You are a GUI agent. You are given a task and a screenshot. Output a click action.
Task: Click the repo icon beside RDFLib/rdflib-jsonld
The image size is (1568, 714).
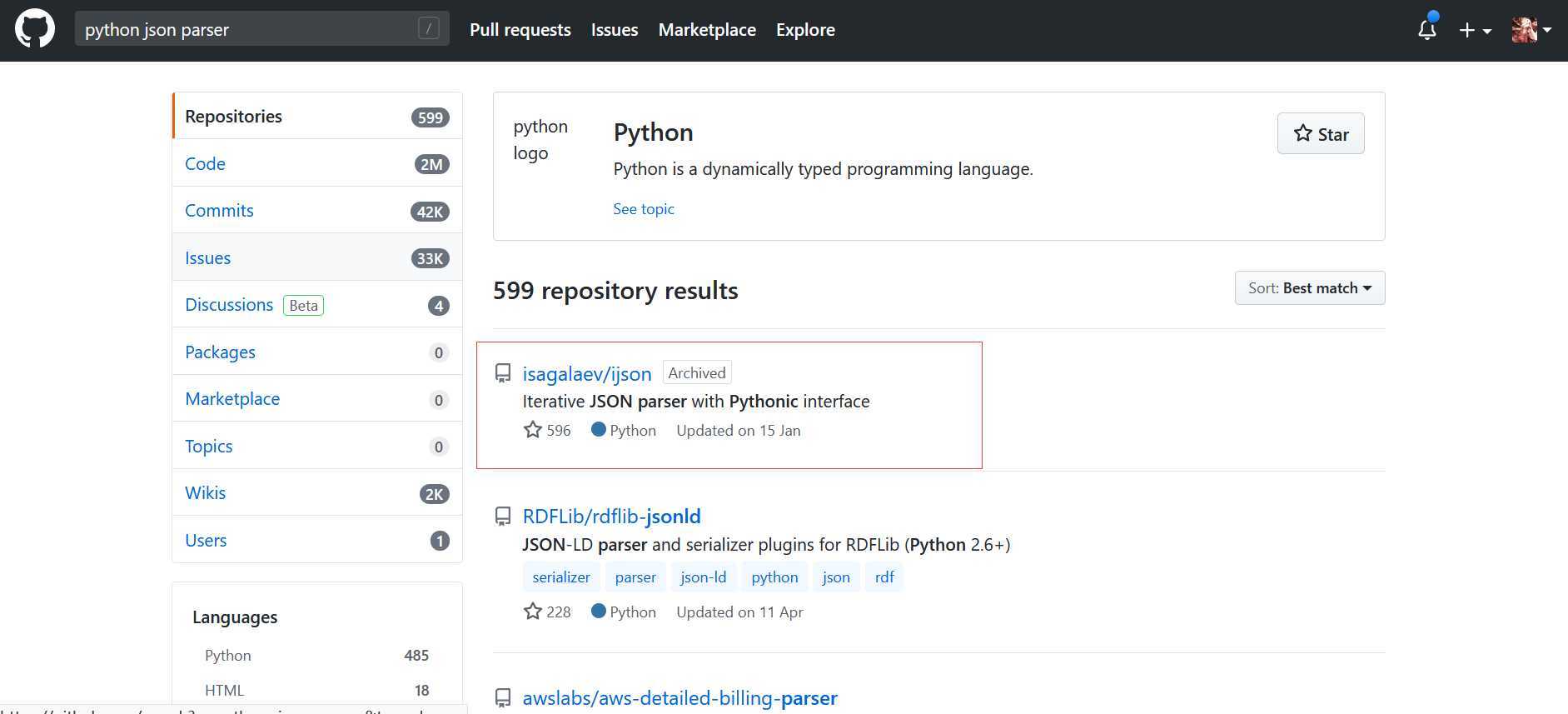coord(503,517)
